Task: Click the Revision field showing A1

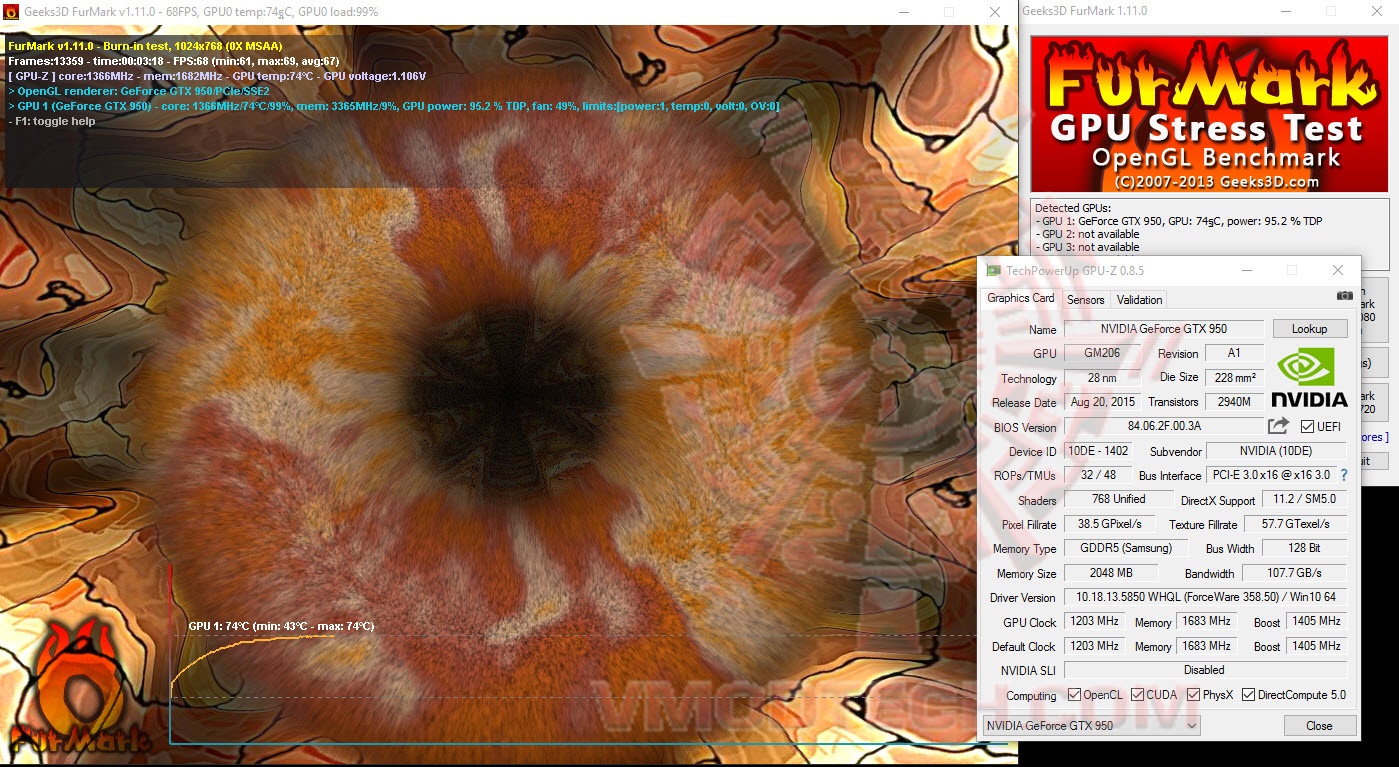Action: coord(1234,353)
